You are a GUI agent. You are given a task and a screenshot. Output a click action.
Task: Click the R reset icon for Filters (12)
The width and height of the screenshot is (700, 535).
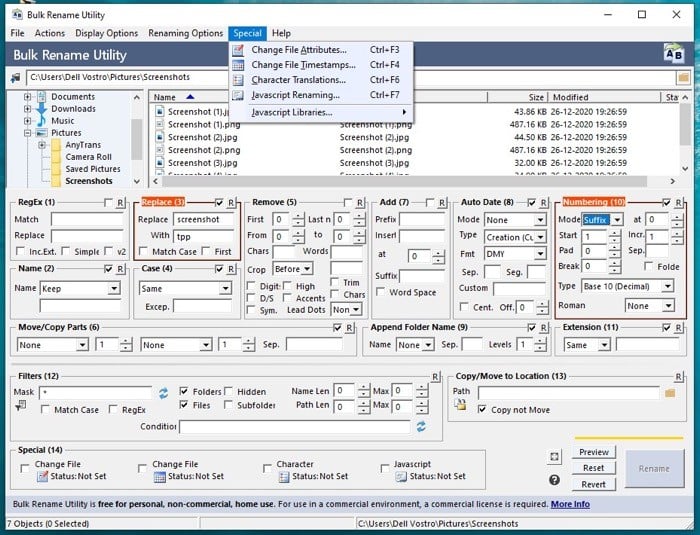click(x=435, y=376)
